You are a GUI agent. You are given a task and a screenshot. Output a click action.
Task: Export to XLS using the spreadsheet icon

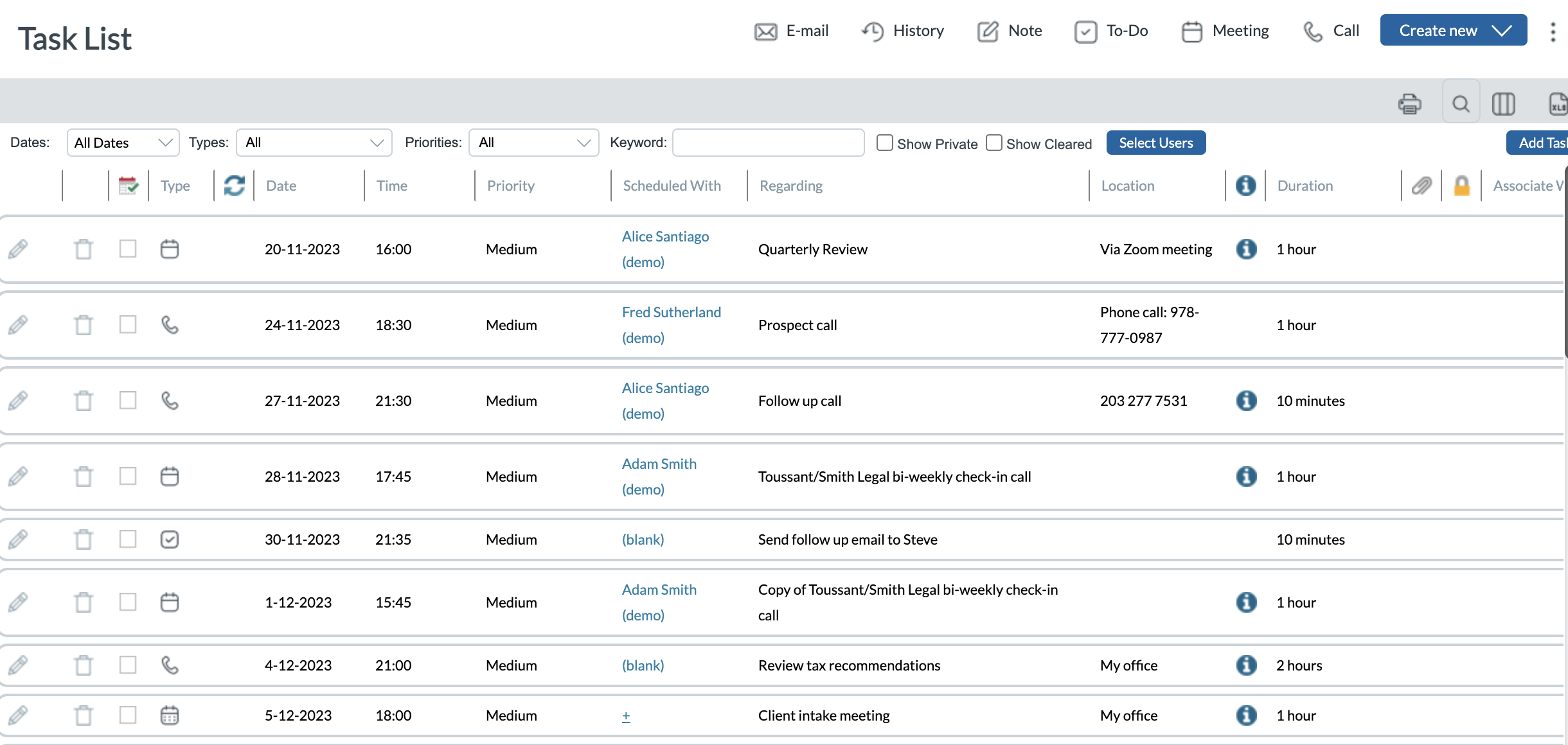1558,103
